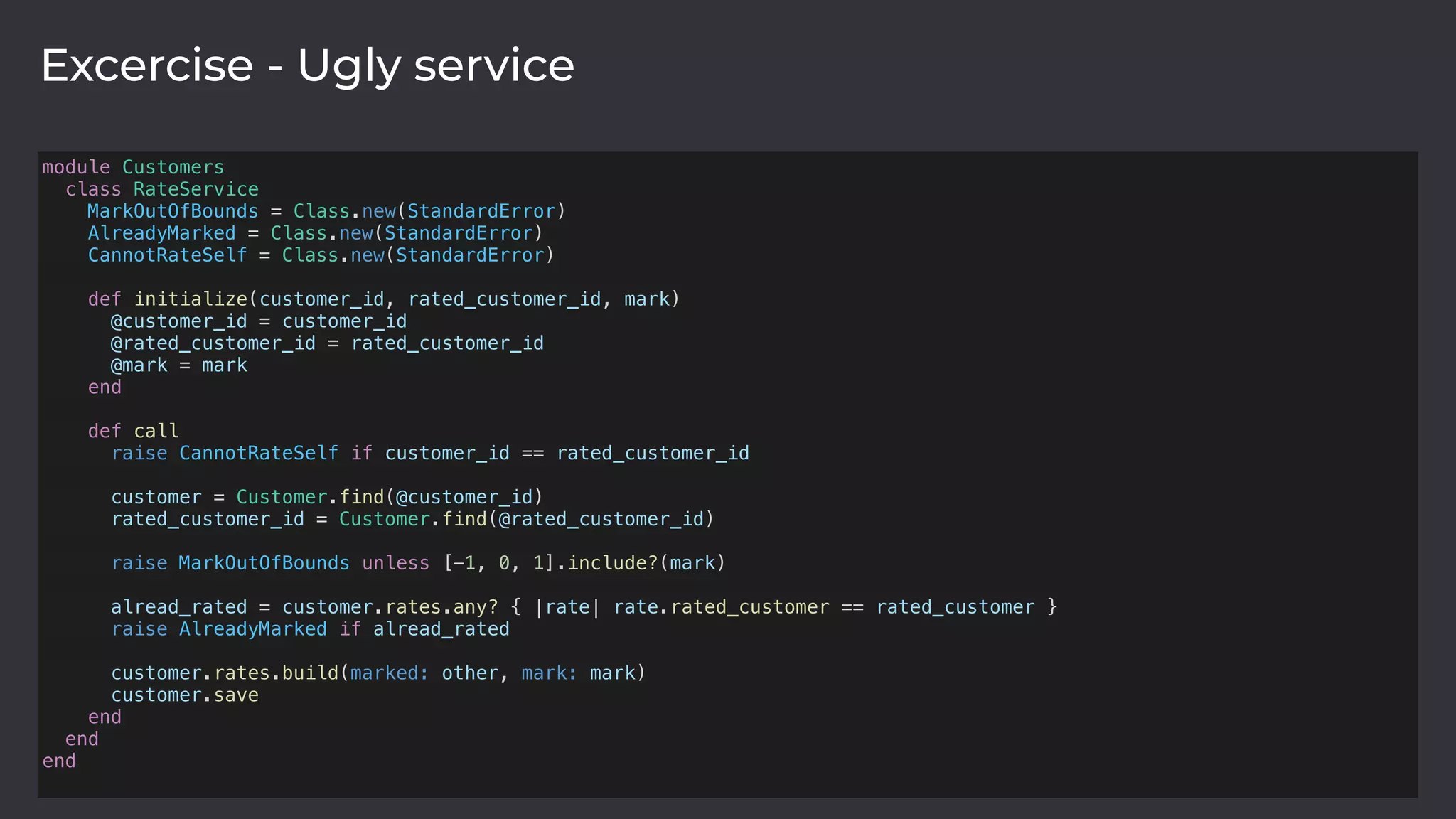Click the 'def call' method line

pos(133,431)
